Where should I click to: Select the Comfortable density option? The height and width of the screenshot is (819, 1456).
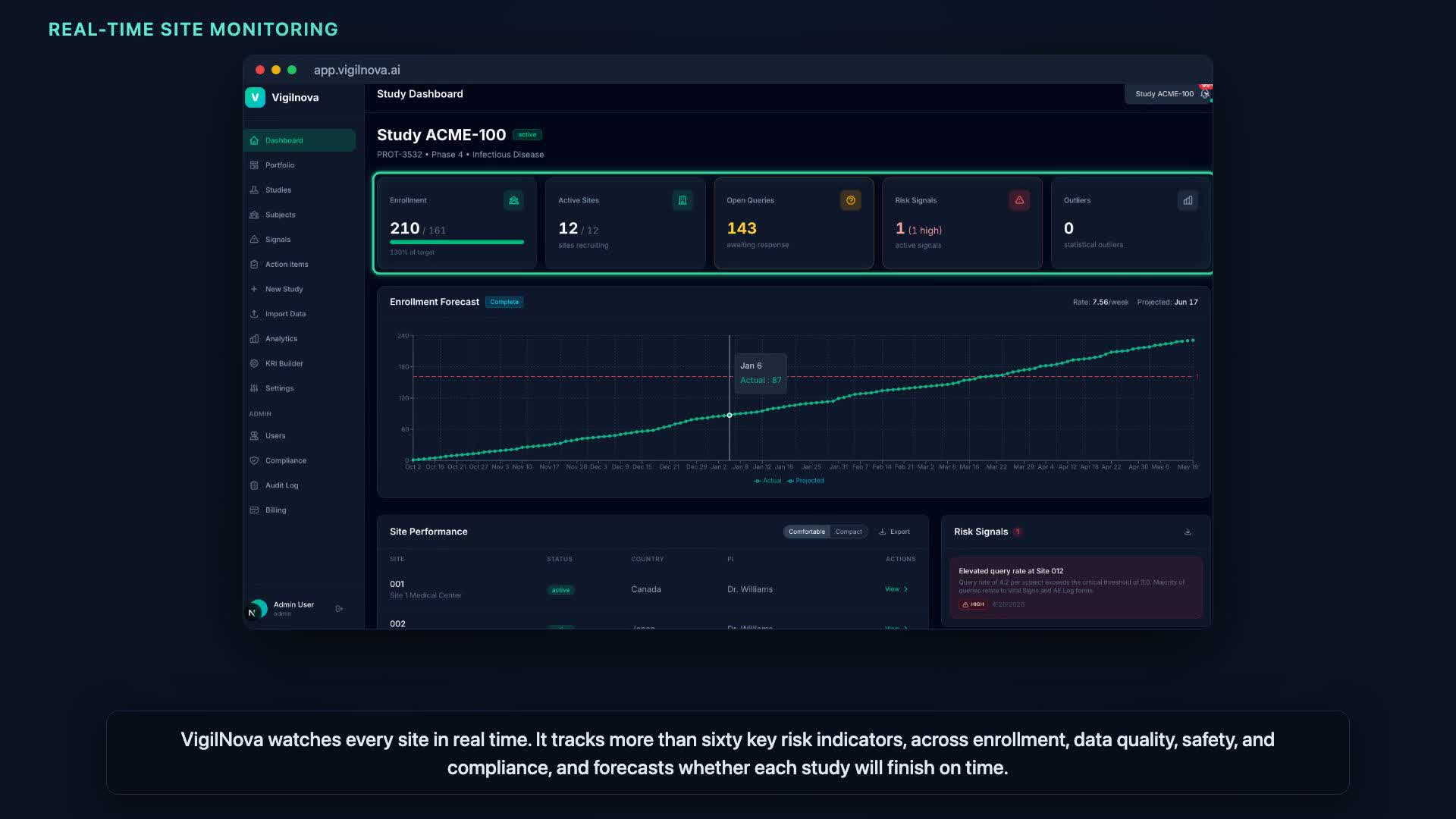(806, 532)
